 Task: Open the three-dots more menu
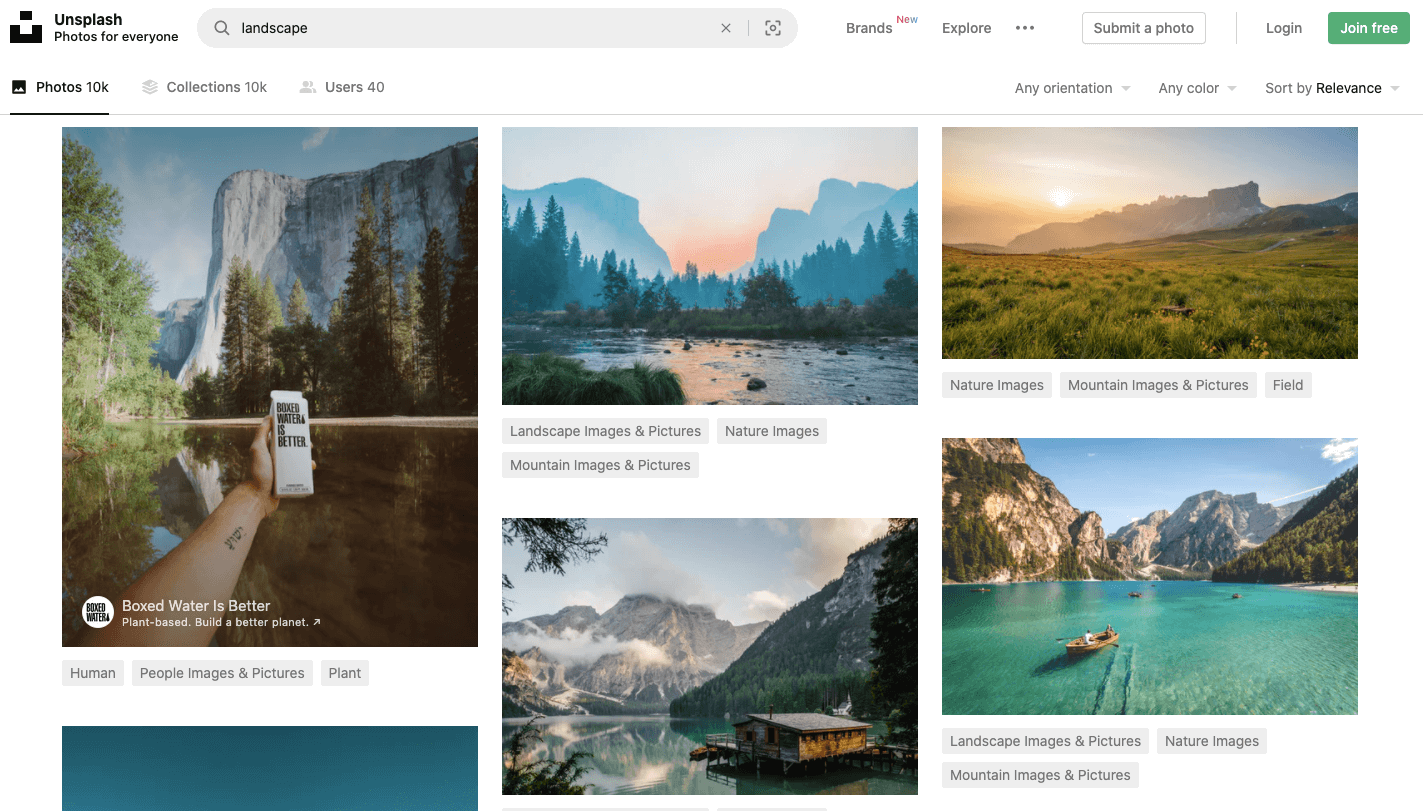[x=1025, y=28]
